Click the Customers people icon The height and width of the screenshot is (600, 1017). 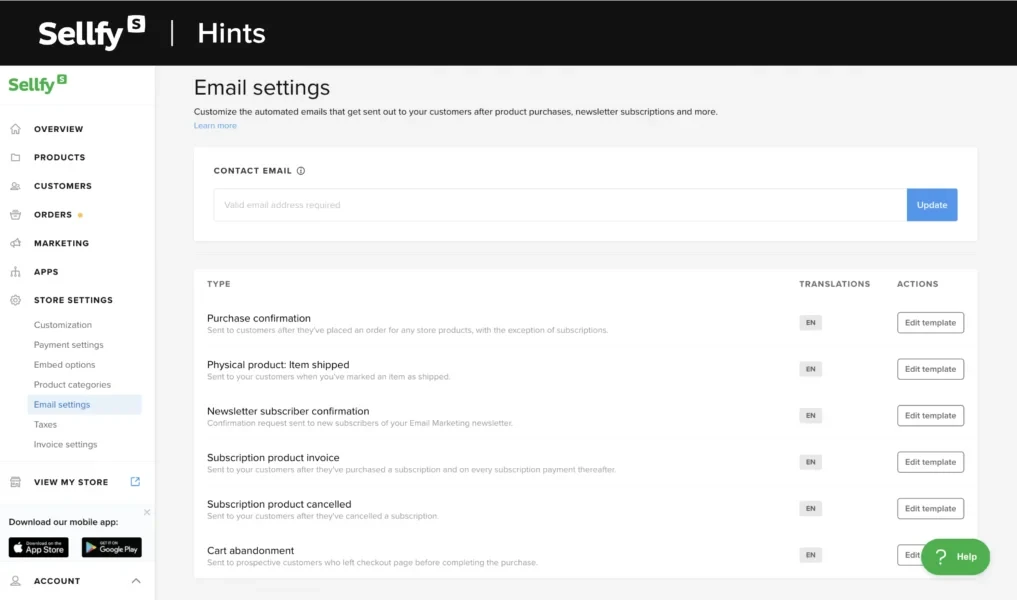[15, 186]
